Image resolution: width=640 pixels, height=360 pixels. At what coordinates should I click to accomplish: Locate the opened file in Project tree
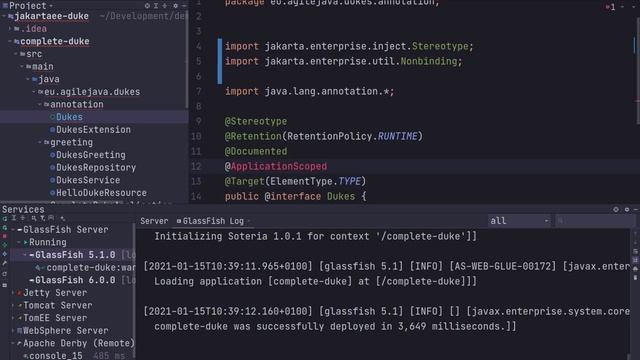pos(147,6)
